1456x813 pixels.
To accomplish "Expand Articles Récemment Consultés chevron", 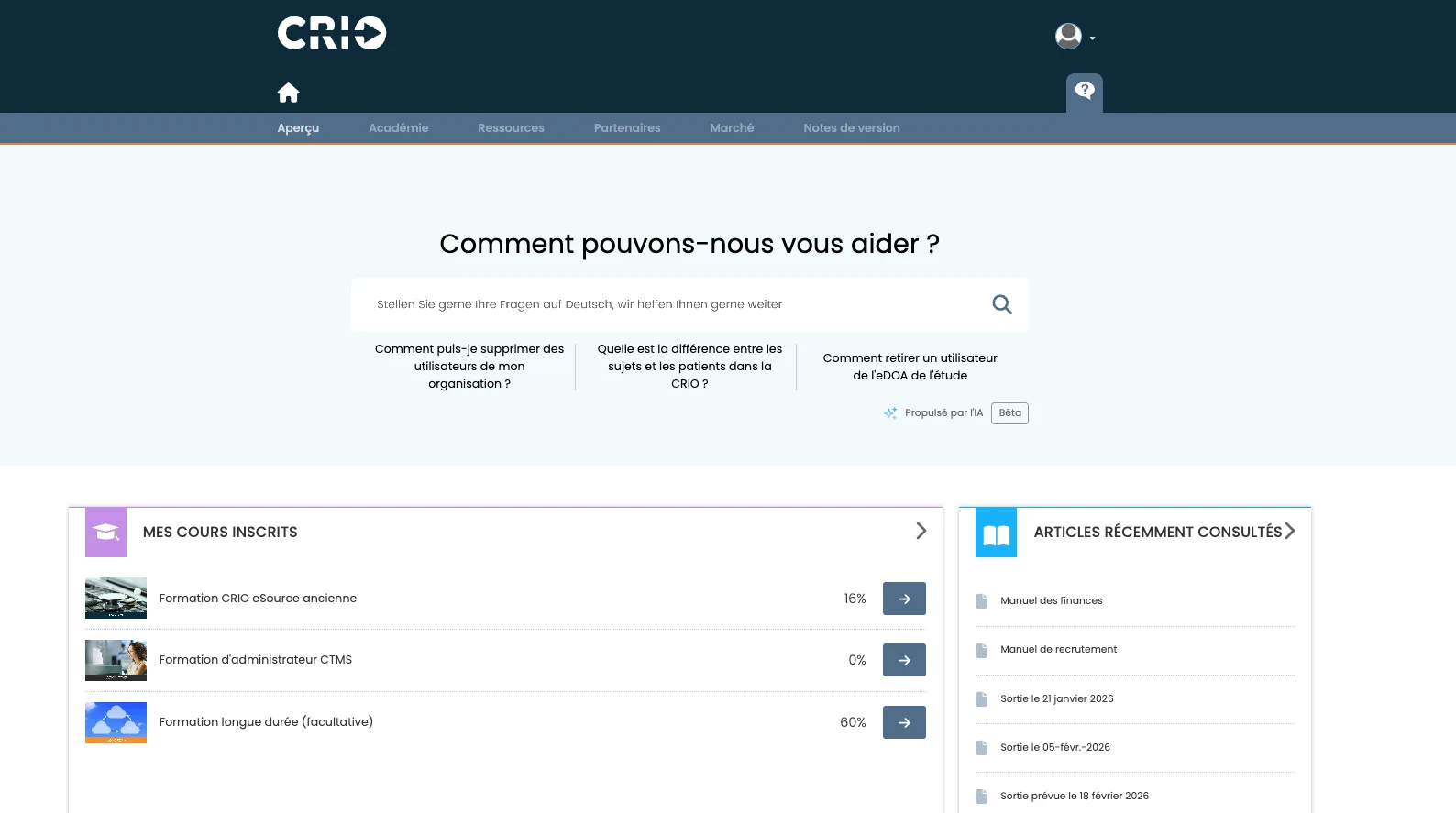I will (x=1290, y=531).
